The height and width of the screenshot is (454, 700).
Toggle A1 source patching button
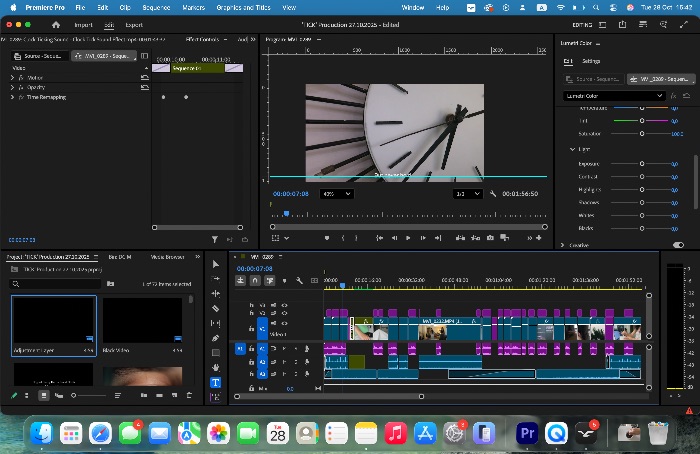click(240, 349)
